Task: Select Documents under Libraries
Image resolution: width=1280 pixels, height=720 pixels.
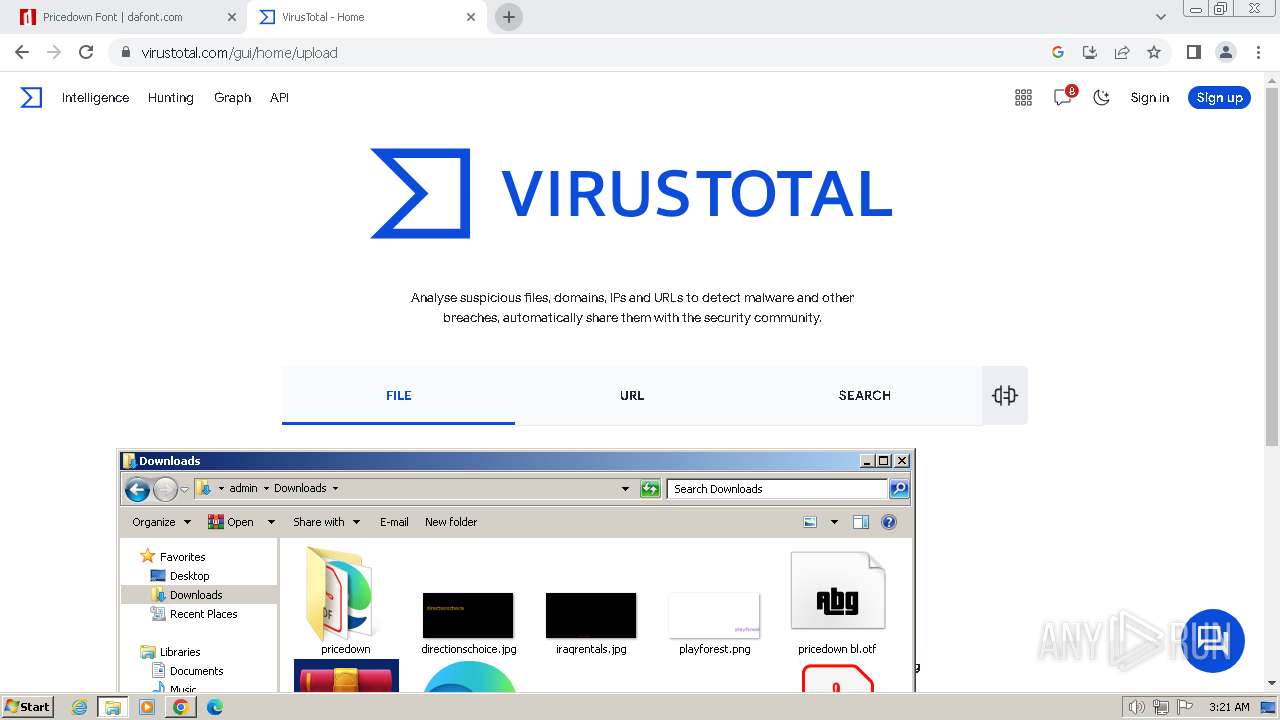Action: [196, 671]
